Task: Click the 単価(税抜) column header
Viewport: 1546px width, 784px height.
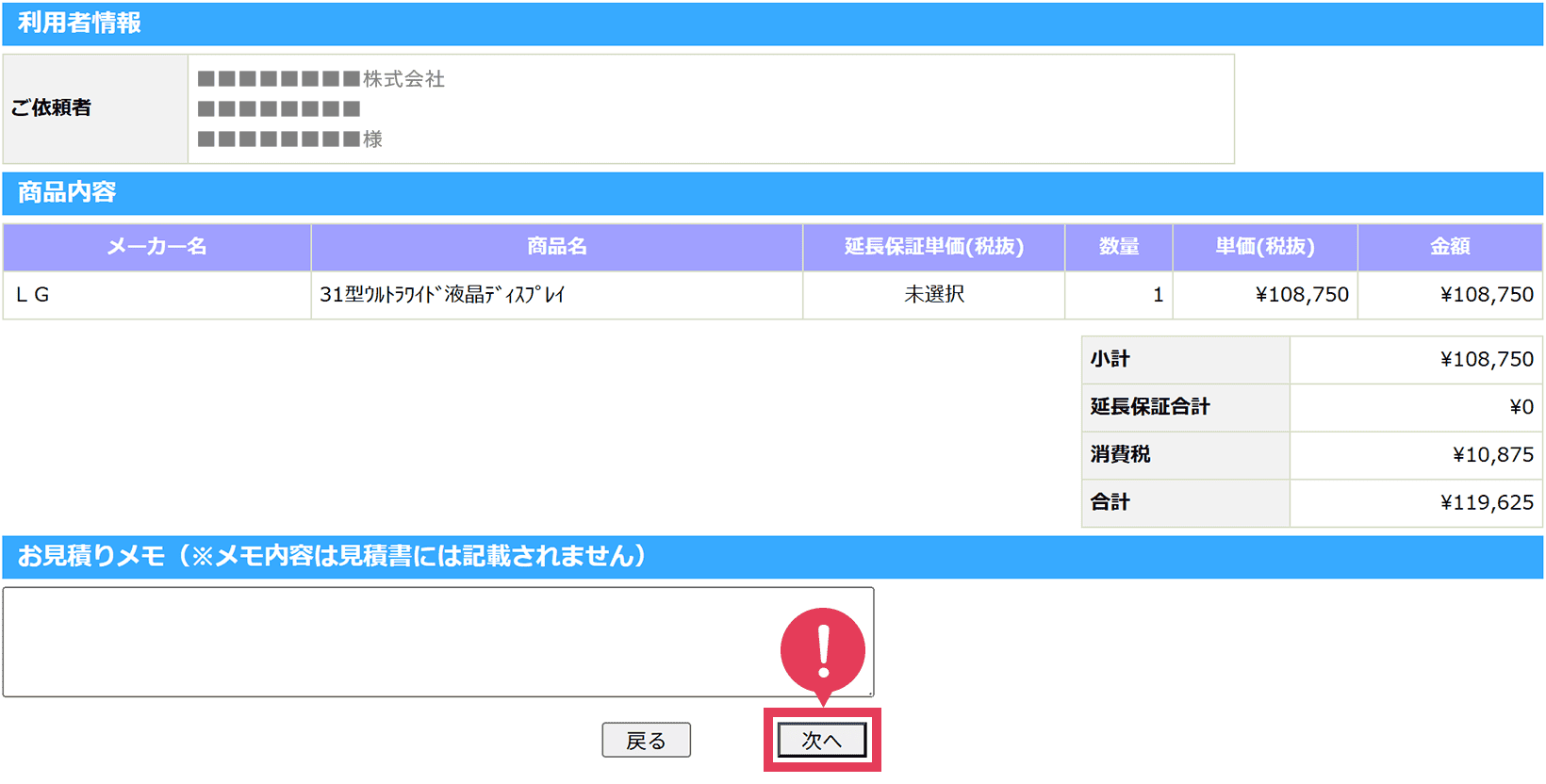Action: [x=1265, y=247]
